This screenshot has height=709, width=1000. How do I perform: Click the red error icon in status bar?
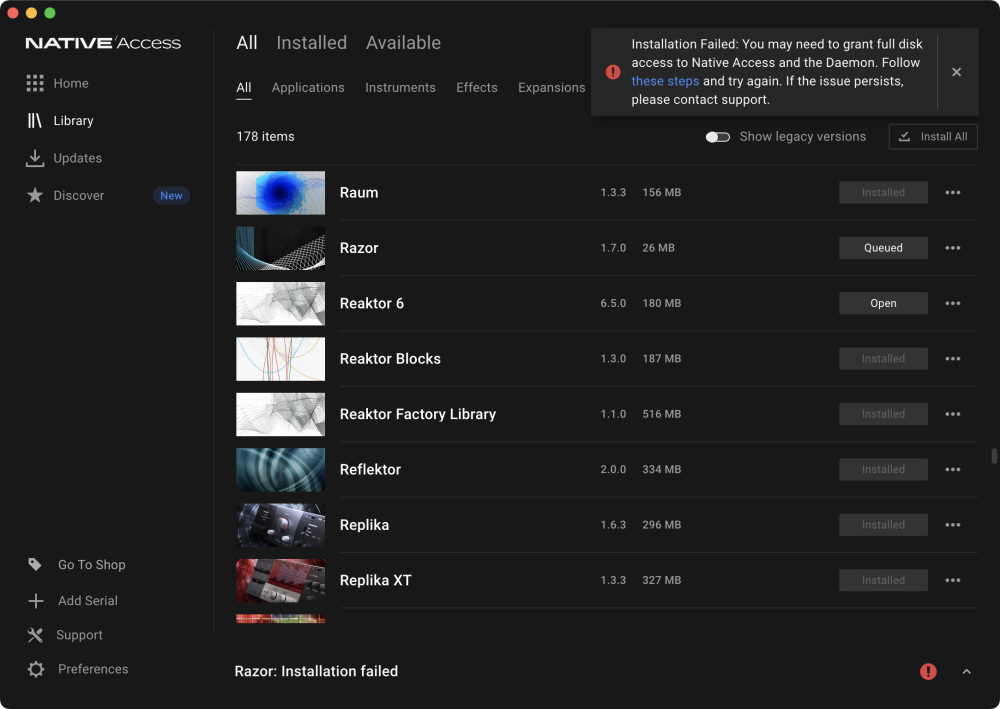(x=928, y=671)
